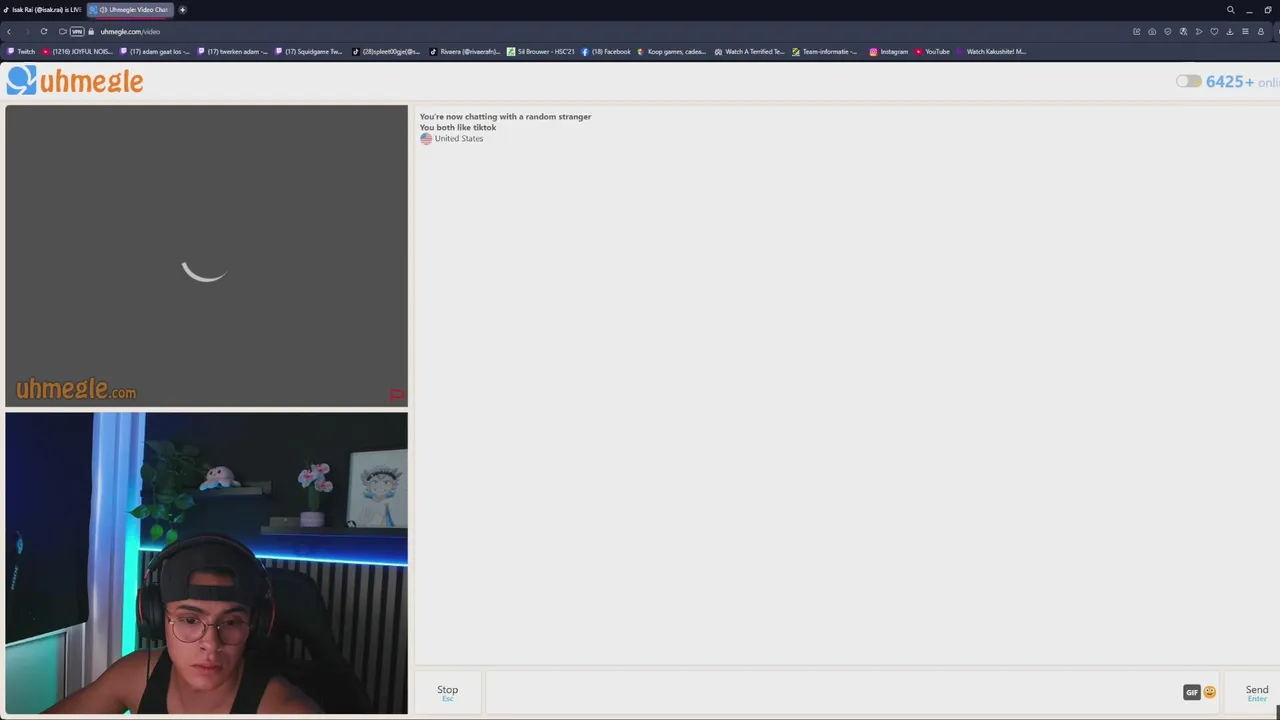The height and width of the screenshot is (720, 1280).
Task: Click the play/send flow toolbar icon
Action: [x=1199, y=32]
